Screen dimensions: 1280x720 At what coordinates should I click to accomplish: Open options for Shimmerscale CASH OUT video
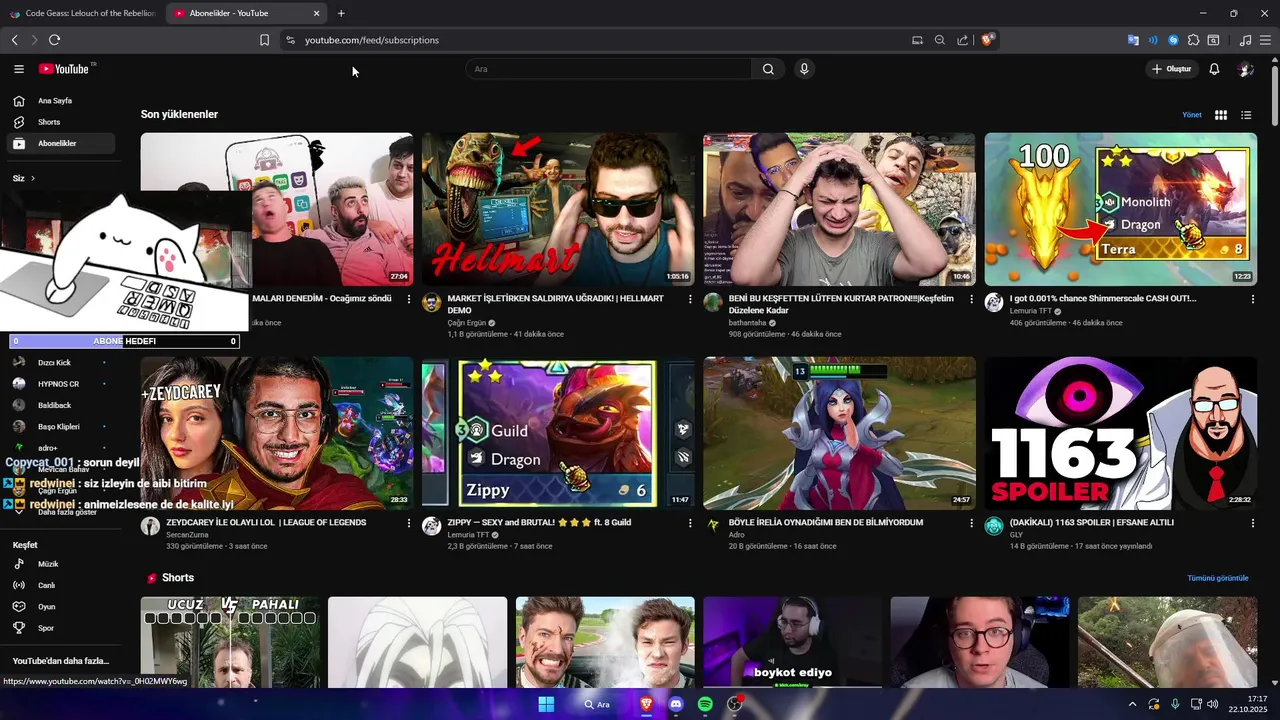click(x=1252, y=299)
